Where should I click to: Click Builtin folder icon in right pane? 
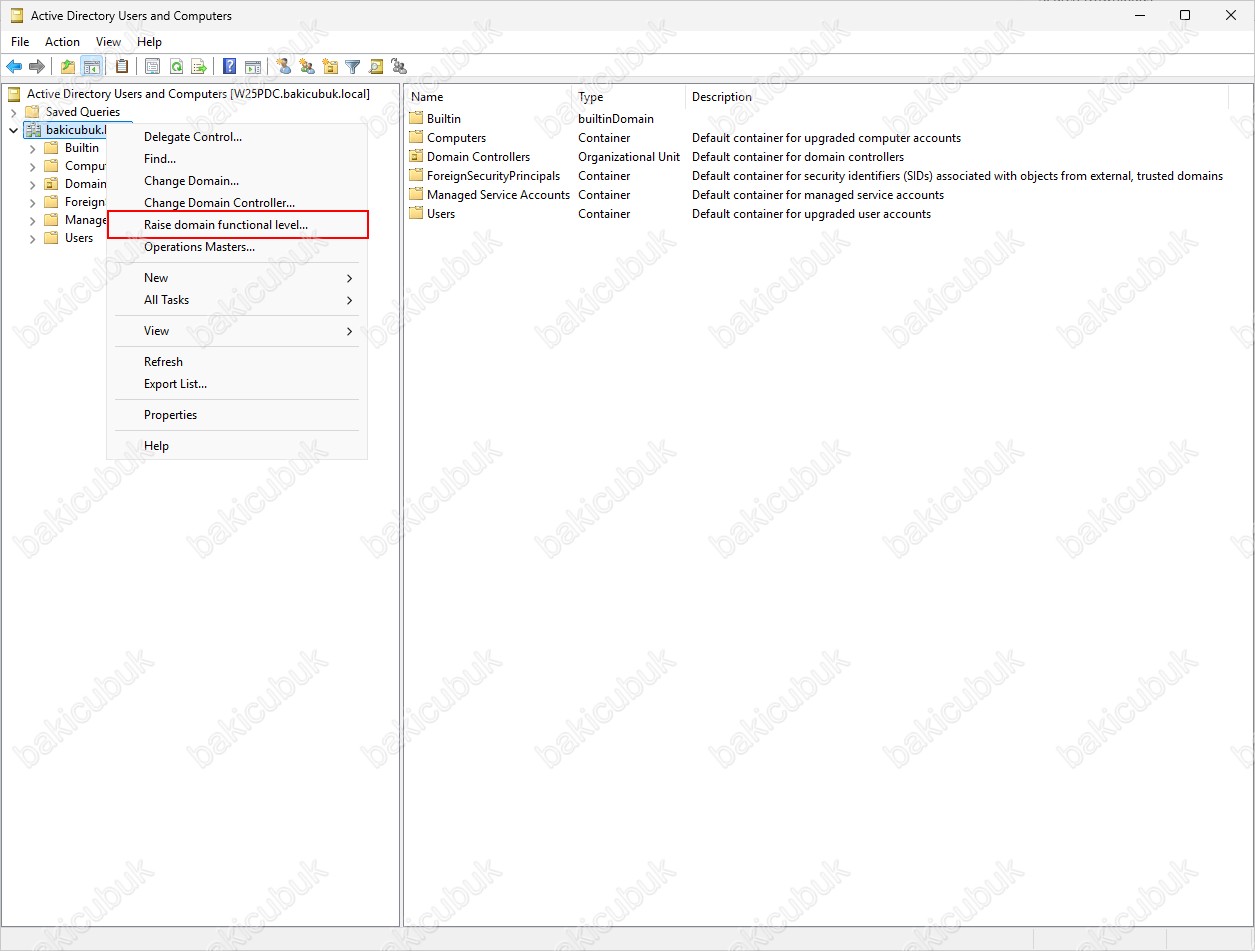417,118
